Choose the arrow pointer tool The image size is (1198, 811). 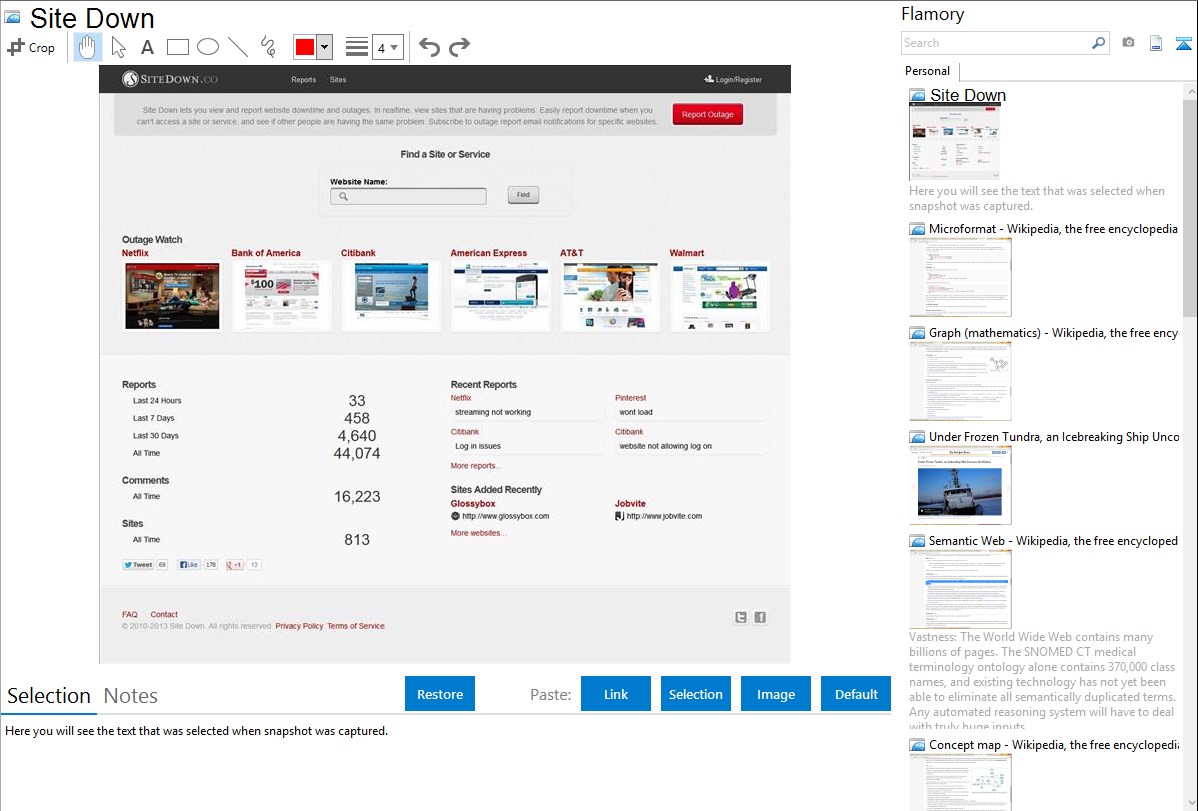click(118, 47)
